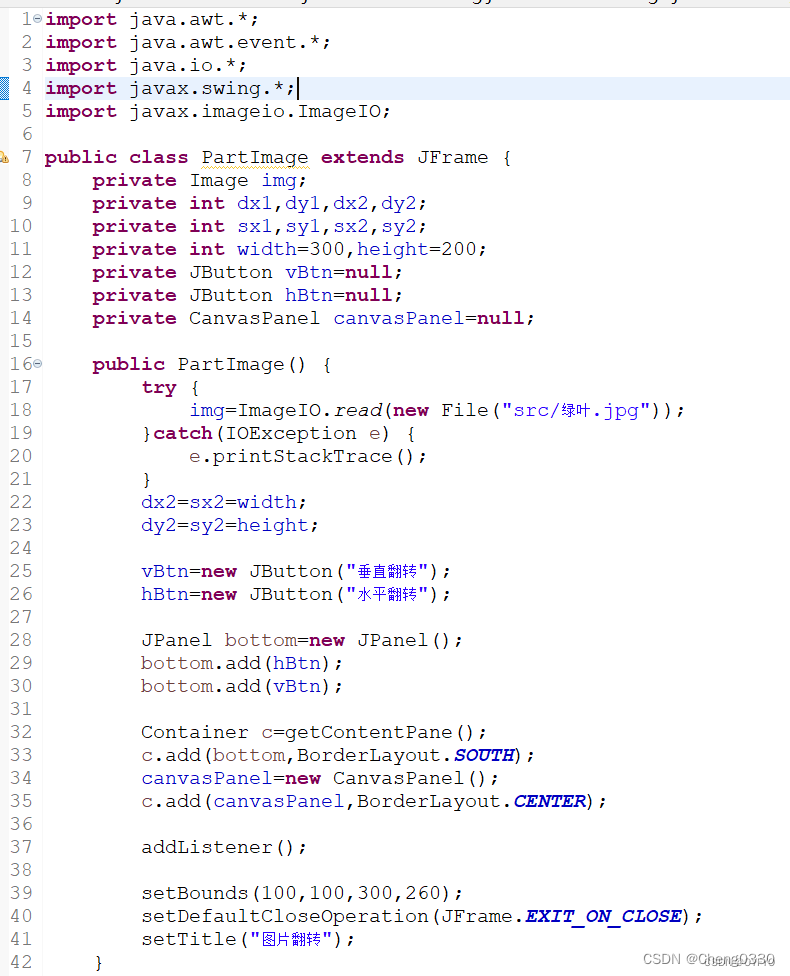790x976 pixels.
Task: Click "bottom.add(hBtn);" on line 29
Action: coord(242,664)
